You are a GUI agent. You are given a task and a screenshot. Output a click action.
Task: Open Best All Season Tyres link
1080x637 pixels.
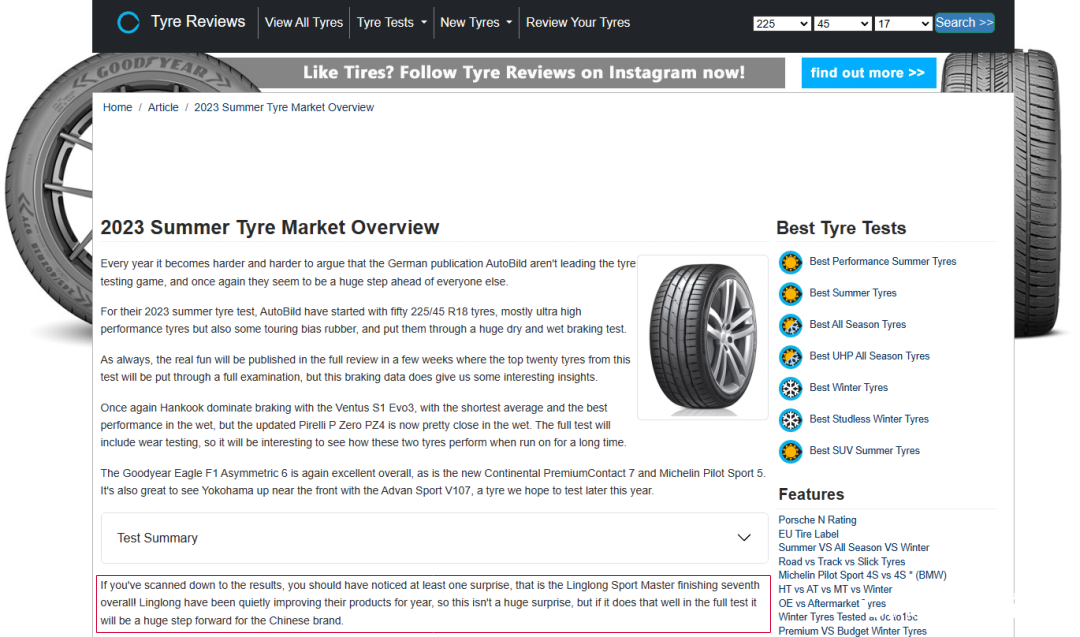858,324
